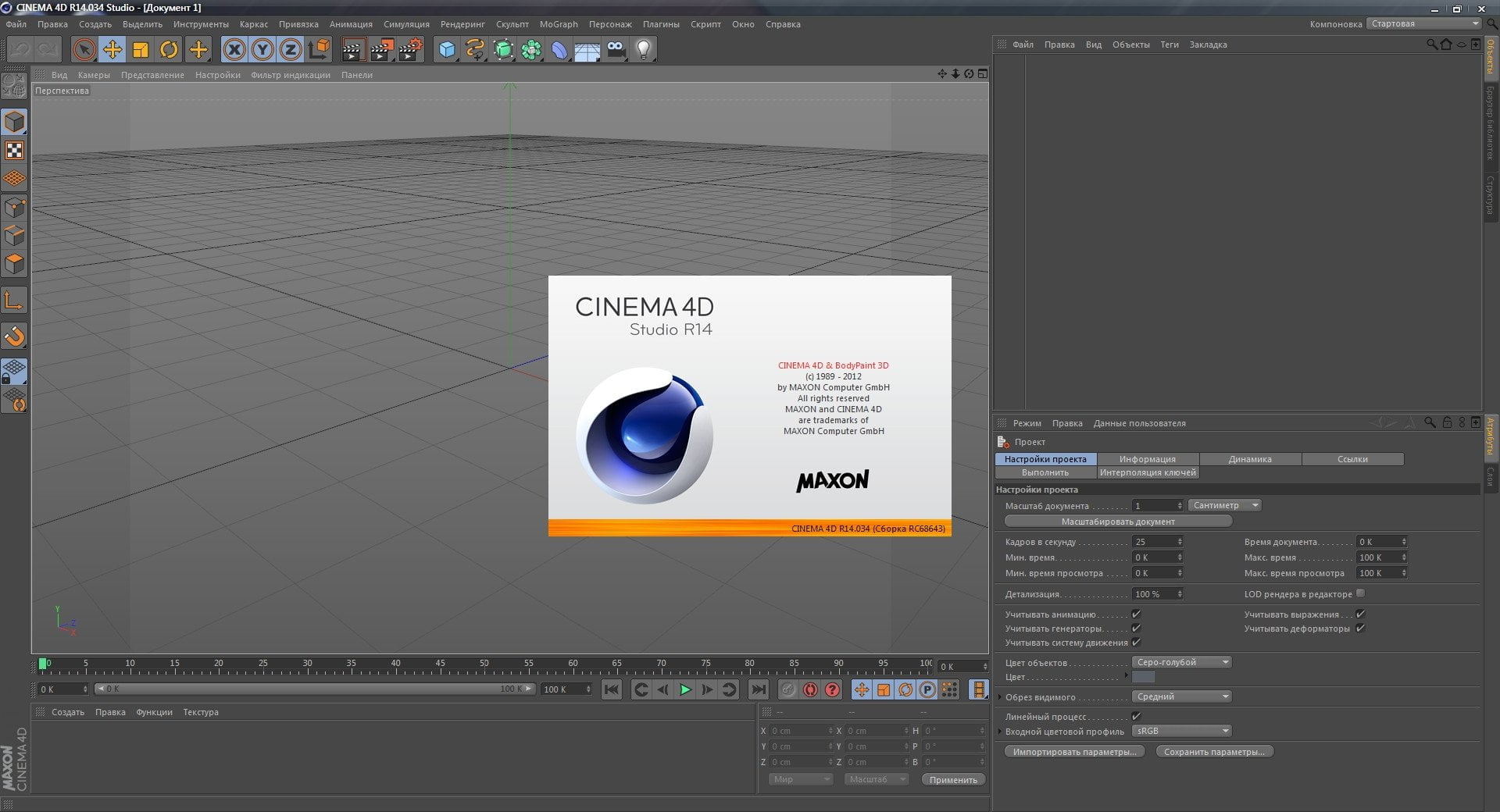
Task: Toggle position keyframing icon in timeline
Action: click(x=861, y=689)
